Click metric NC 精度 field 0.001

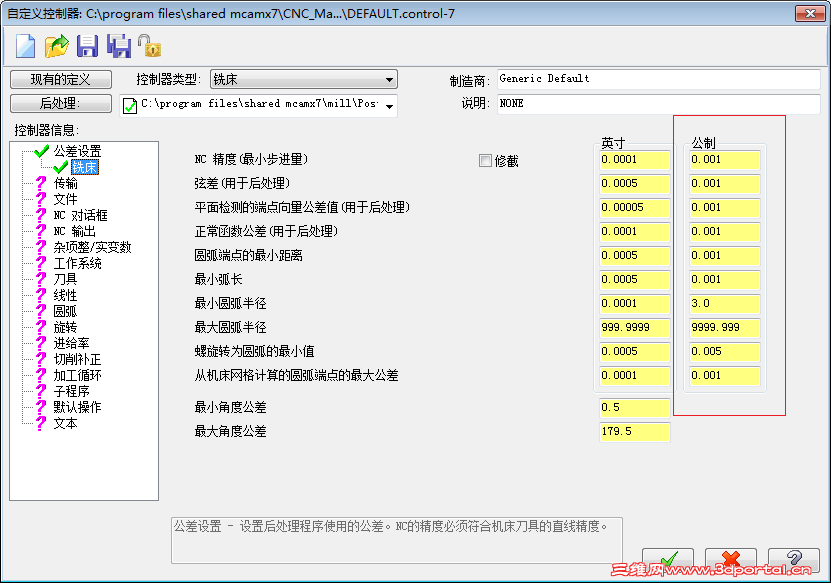click(724, 160)
